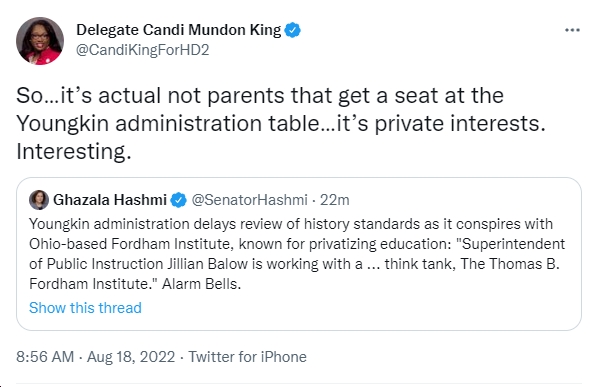Click the Ghazala Hashmi name in quoted tweet
The width and height of the screenshot is (597, 387).
click(x=110, y=200)
